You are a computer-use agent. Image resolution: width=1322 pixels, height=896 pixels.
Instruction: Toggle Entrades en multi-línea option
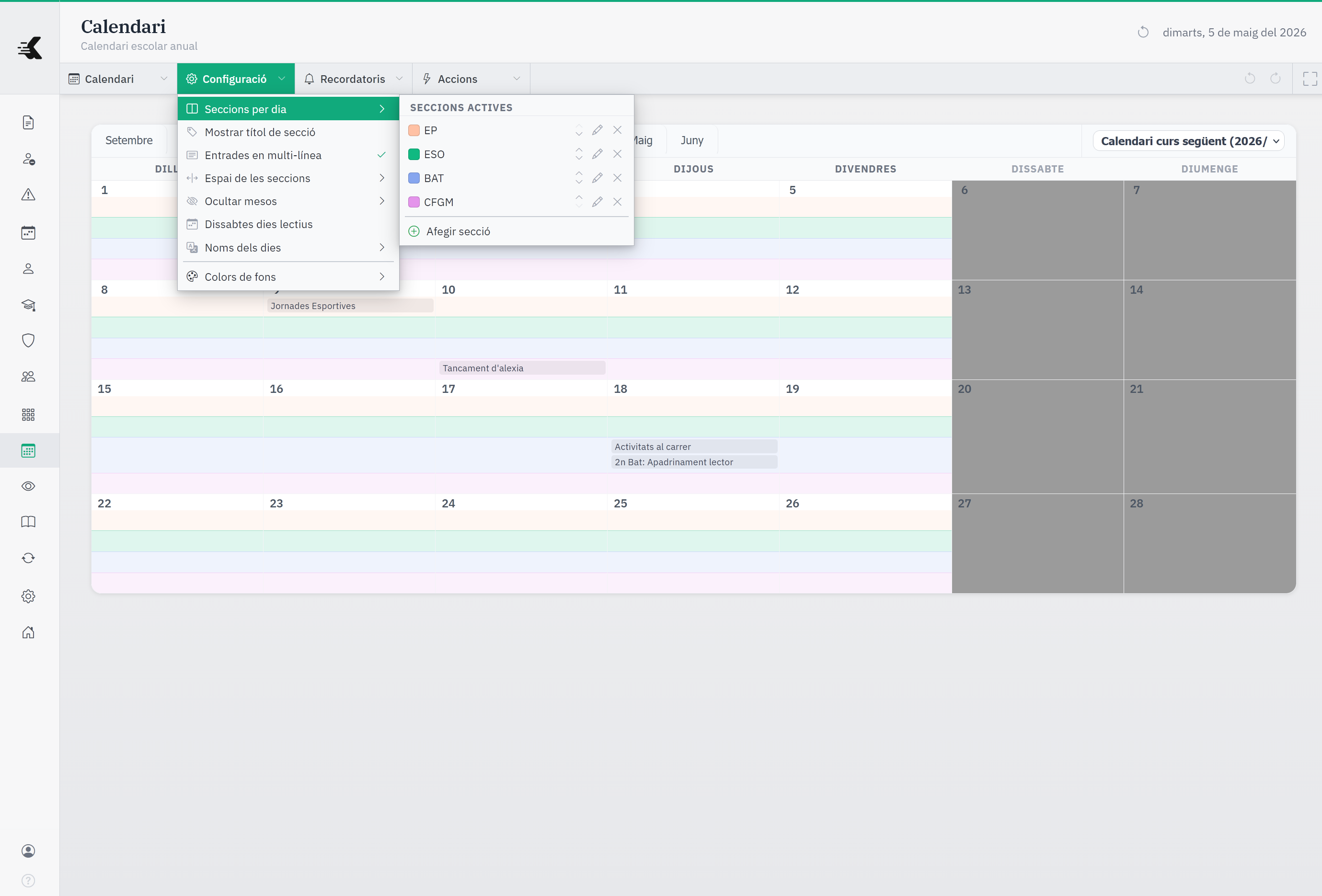coord(288,155)
